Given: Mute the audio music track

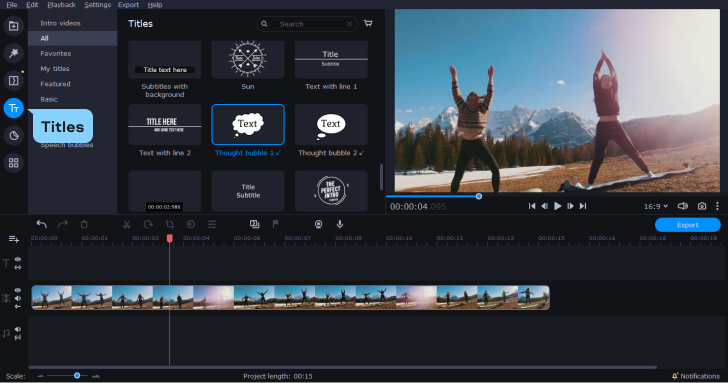Looking at the screenshot, I should (18, 329).
